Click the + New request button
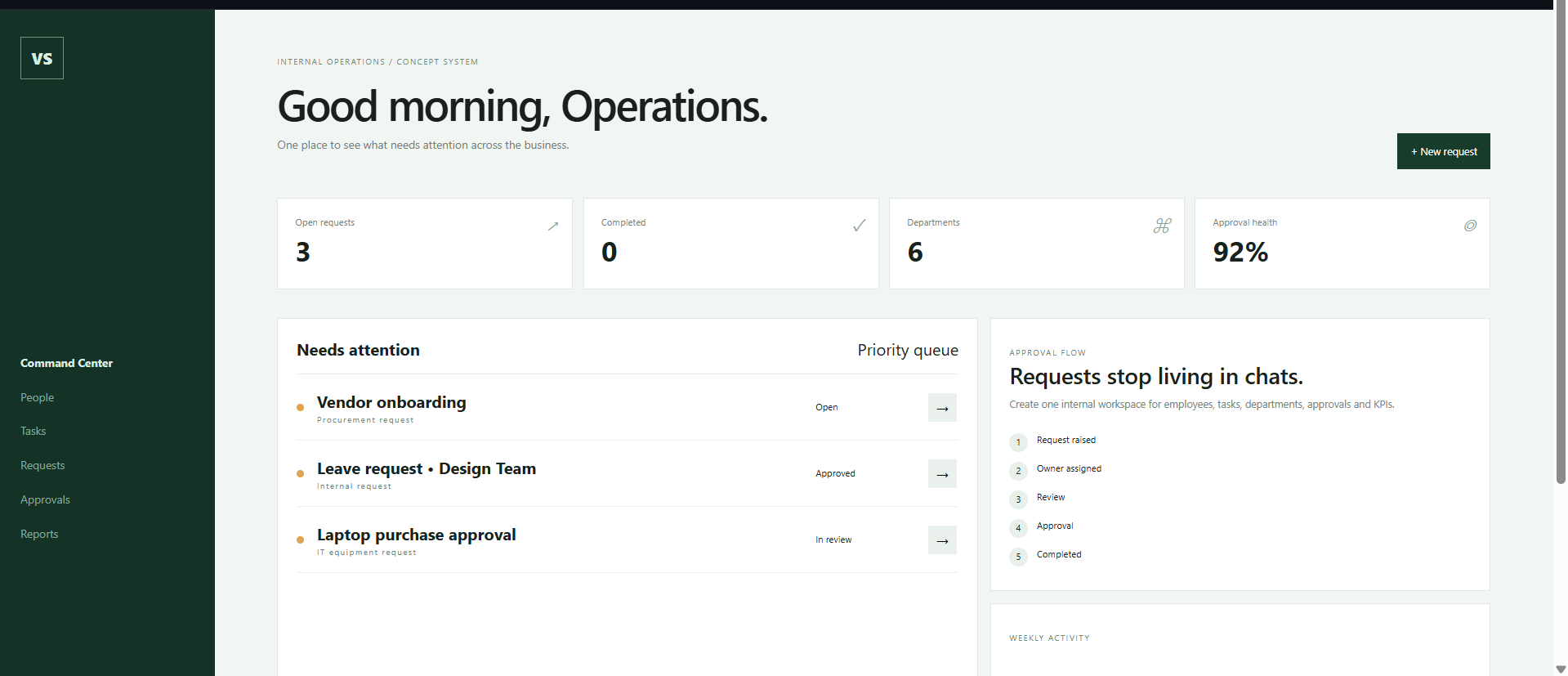The width and height of the screenshot is (1568, 676). pyautogui.click(x=1443, y=151)
